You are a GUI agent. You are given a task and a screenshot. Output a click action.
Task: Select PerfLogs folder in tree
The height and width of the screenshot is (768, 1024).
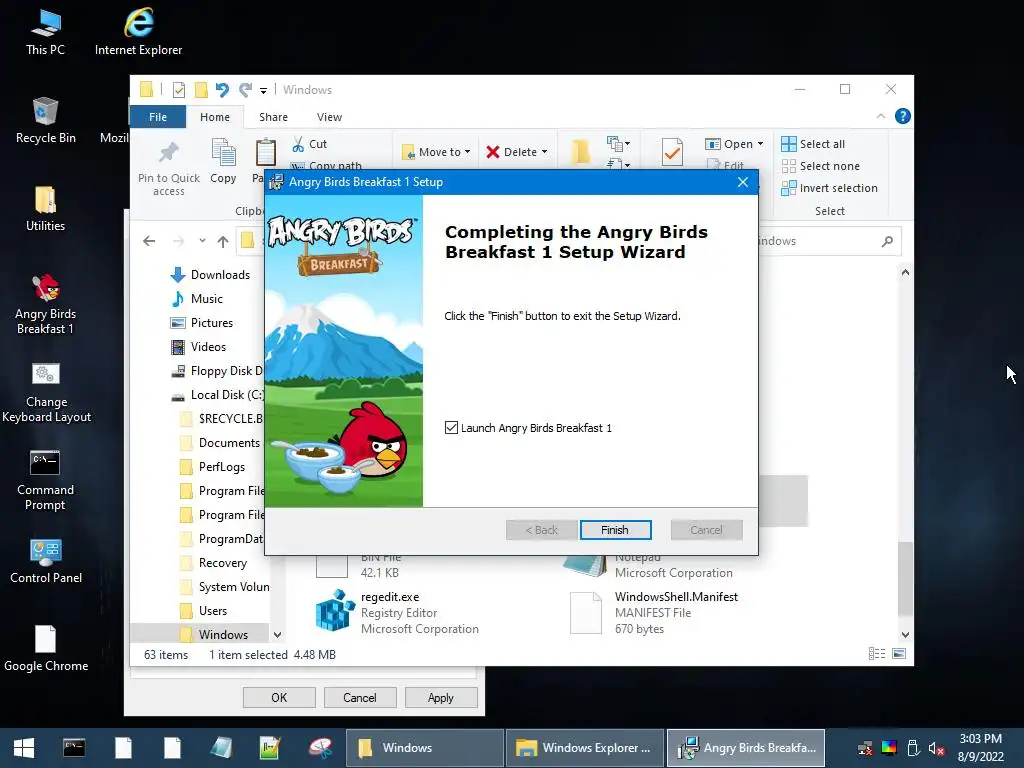[213, 467]
